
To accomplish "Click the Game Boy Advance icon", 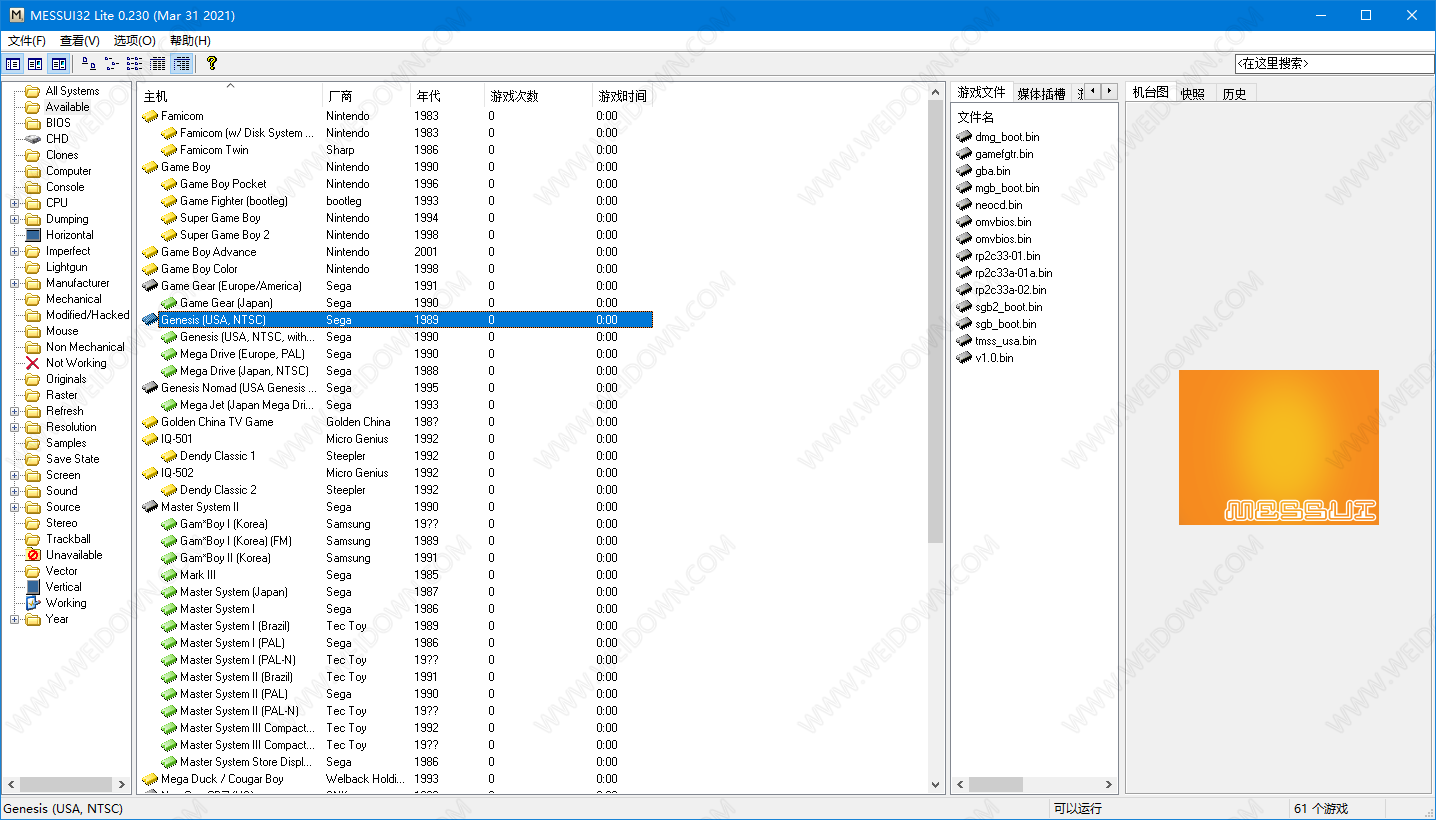I will coord(150,252).
